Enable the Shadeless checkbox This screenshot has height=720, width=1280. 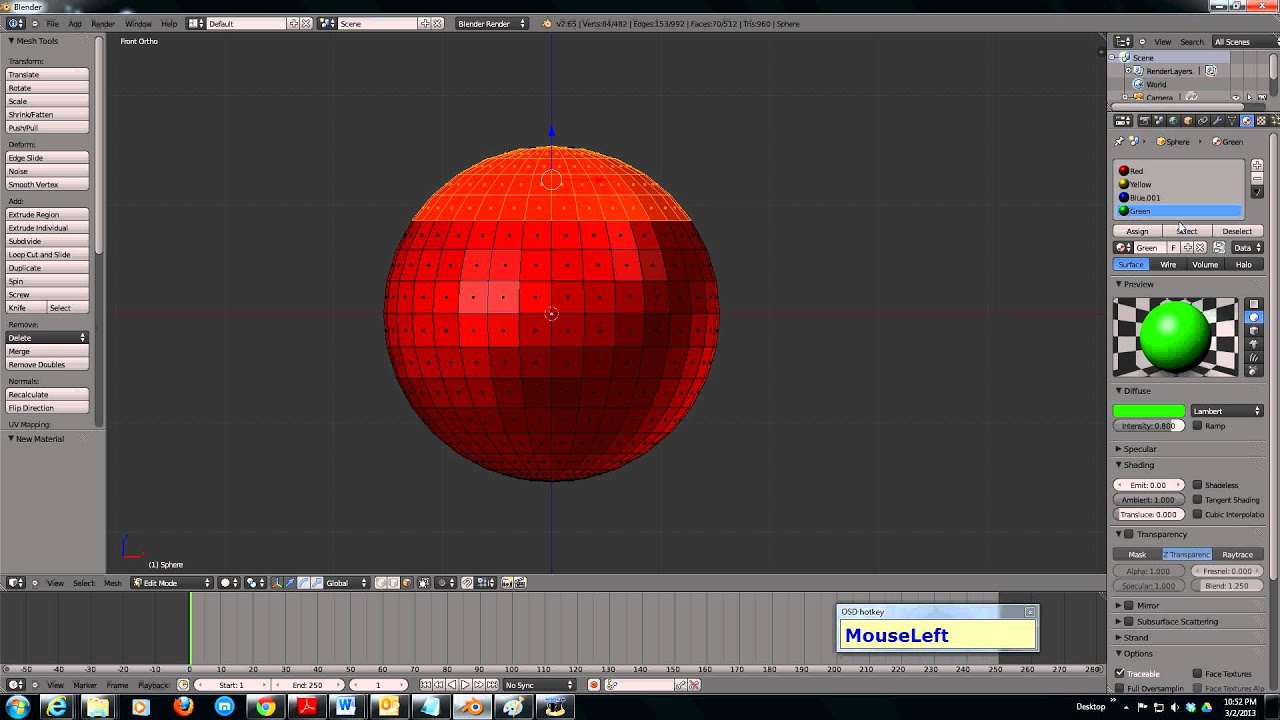pos(1197,485)
